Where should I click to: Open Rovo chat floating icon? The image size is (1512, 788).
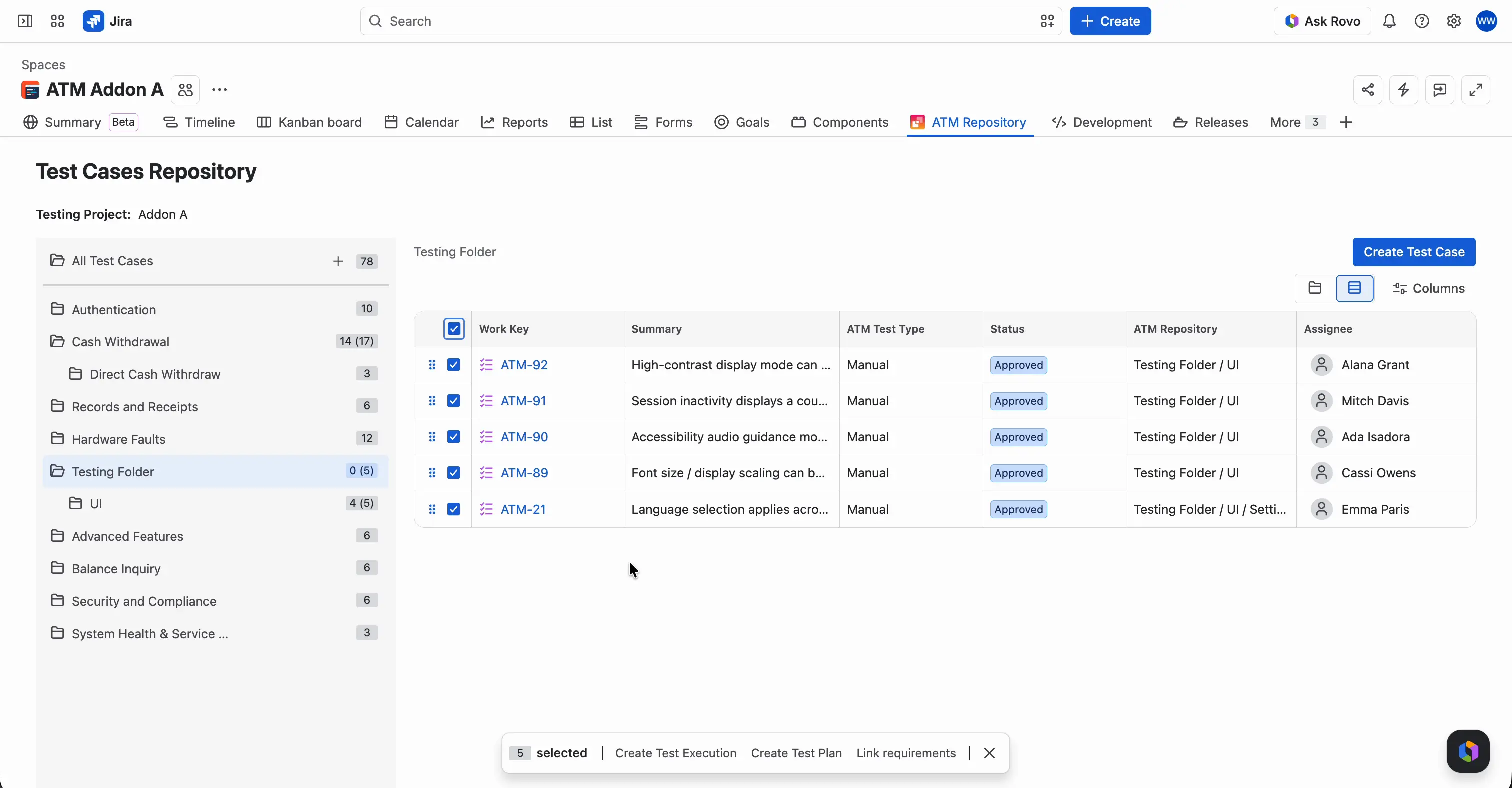[1468, 751]
